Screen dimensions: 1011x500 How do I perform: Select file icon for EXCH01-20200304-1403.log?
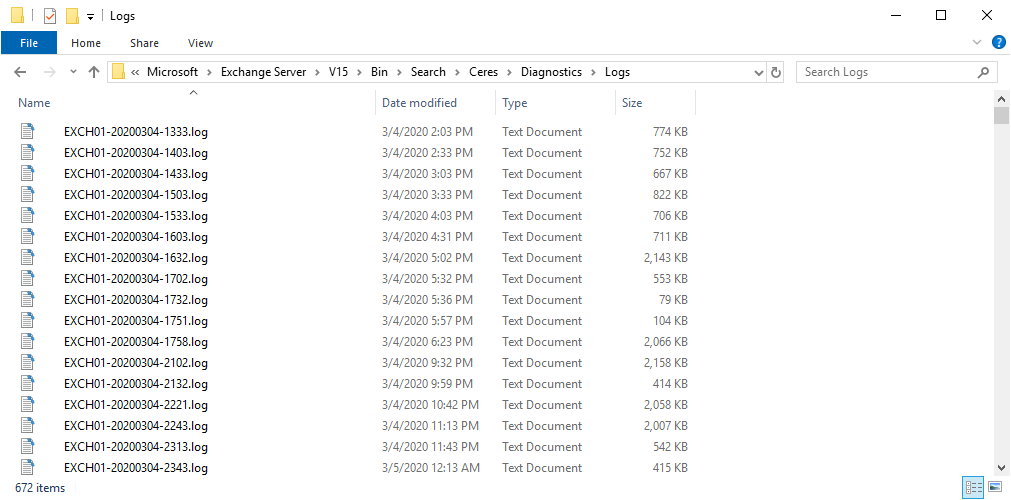coord(27,152)
